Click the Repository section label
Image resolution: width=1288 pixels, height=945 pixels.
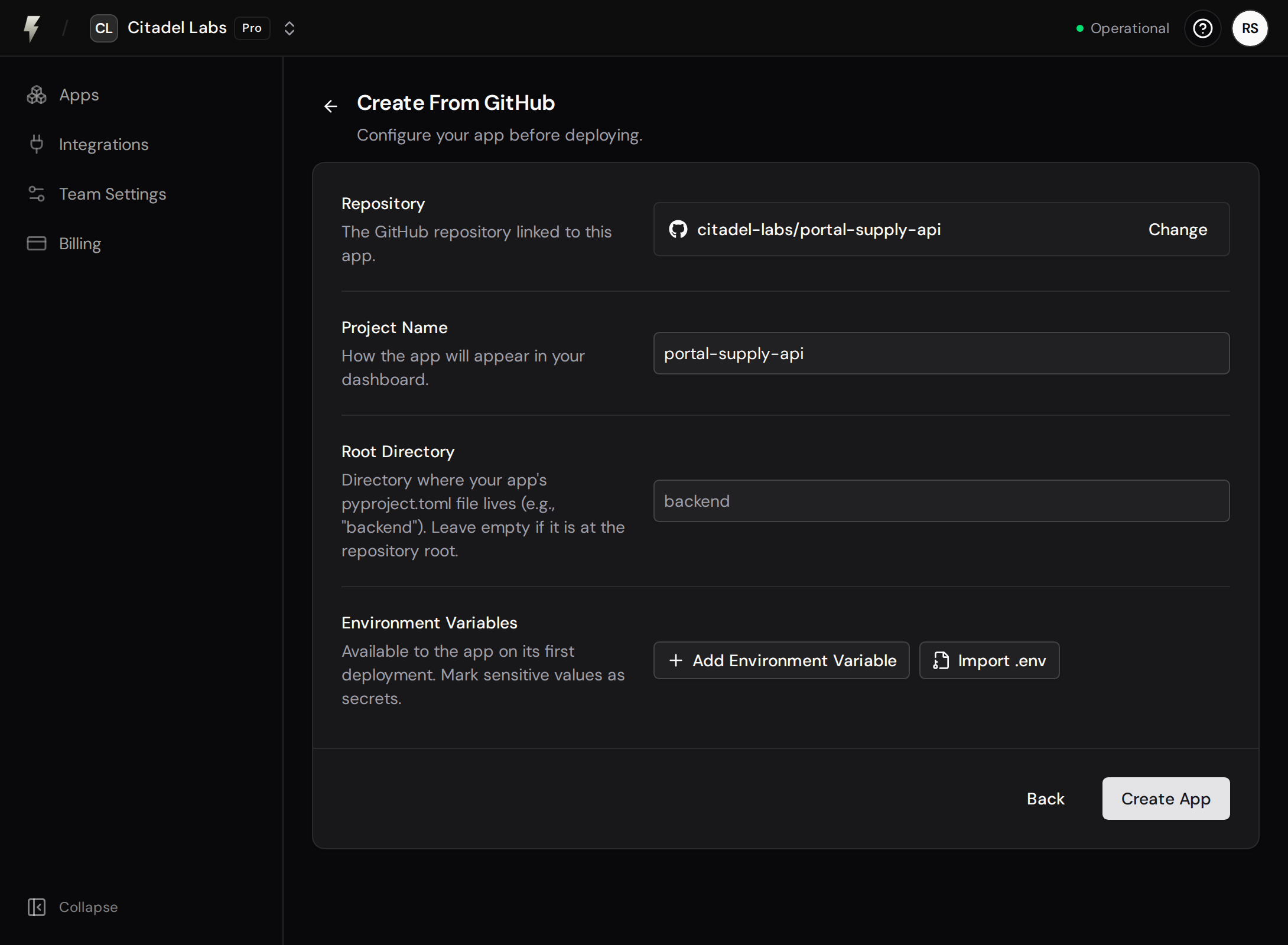[383, 203]
